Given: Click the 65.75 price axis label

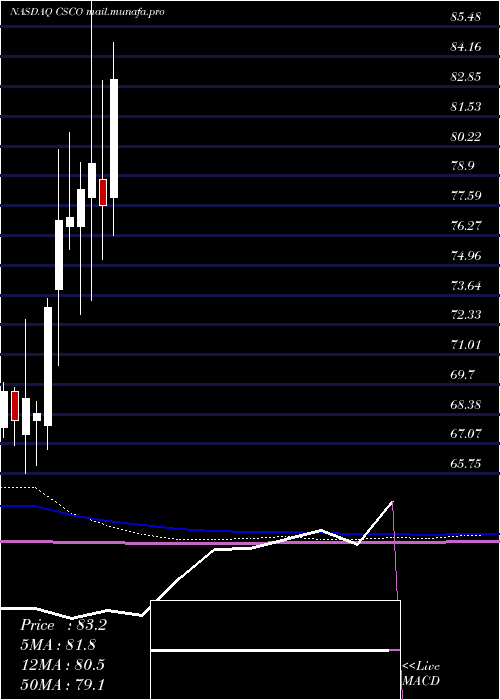Looking at the screenshot, I should [466, 464].
